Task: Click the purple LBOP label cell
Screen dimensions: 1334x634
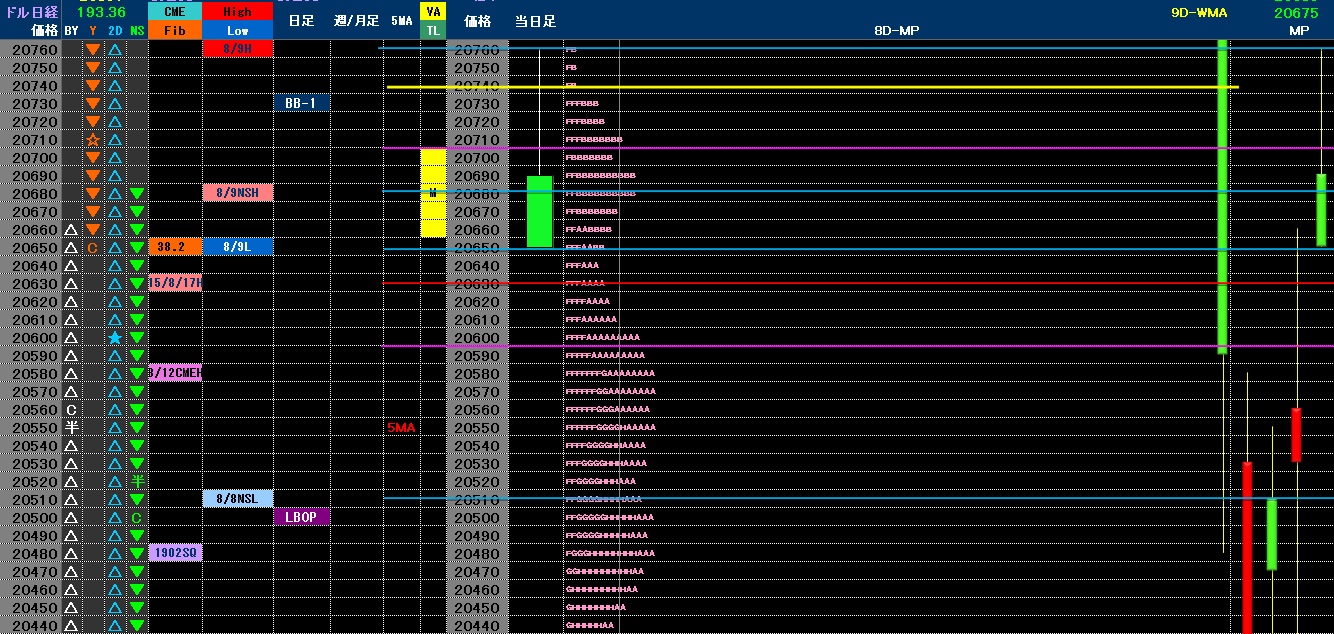Action: point(301,517)
